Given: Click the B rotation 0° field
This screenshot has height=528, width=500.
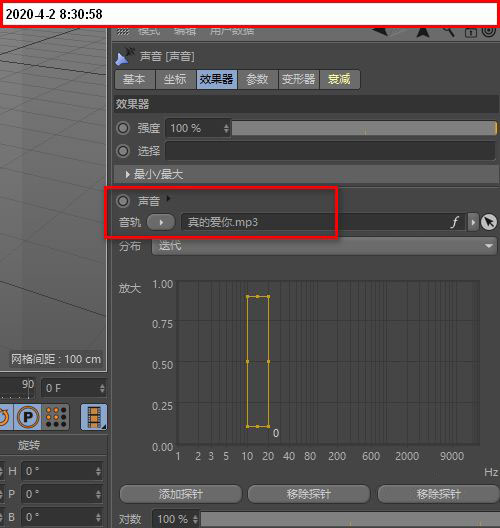Looking at the screenshot, I should point(62,517).
